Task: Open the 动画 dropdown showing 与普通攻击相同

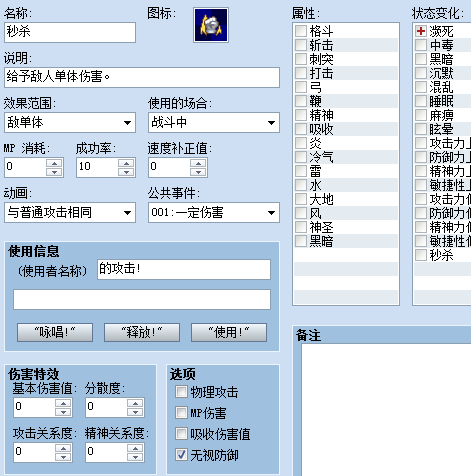Action: [70, 212]
